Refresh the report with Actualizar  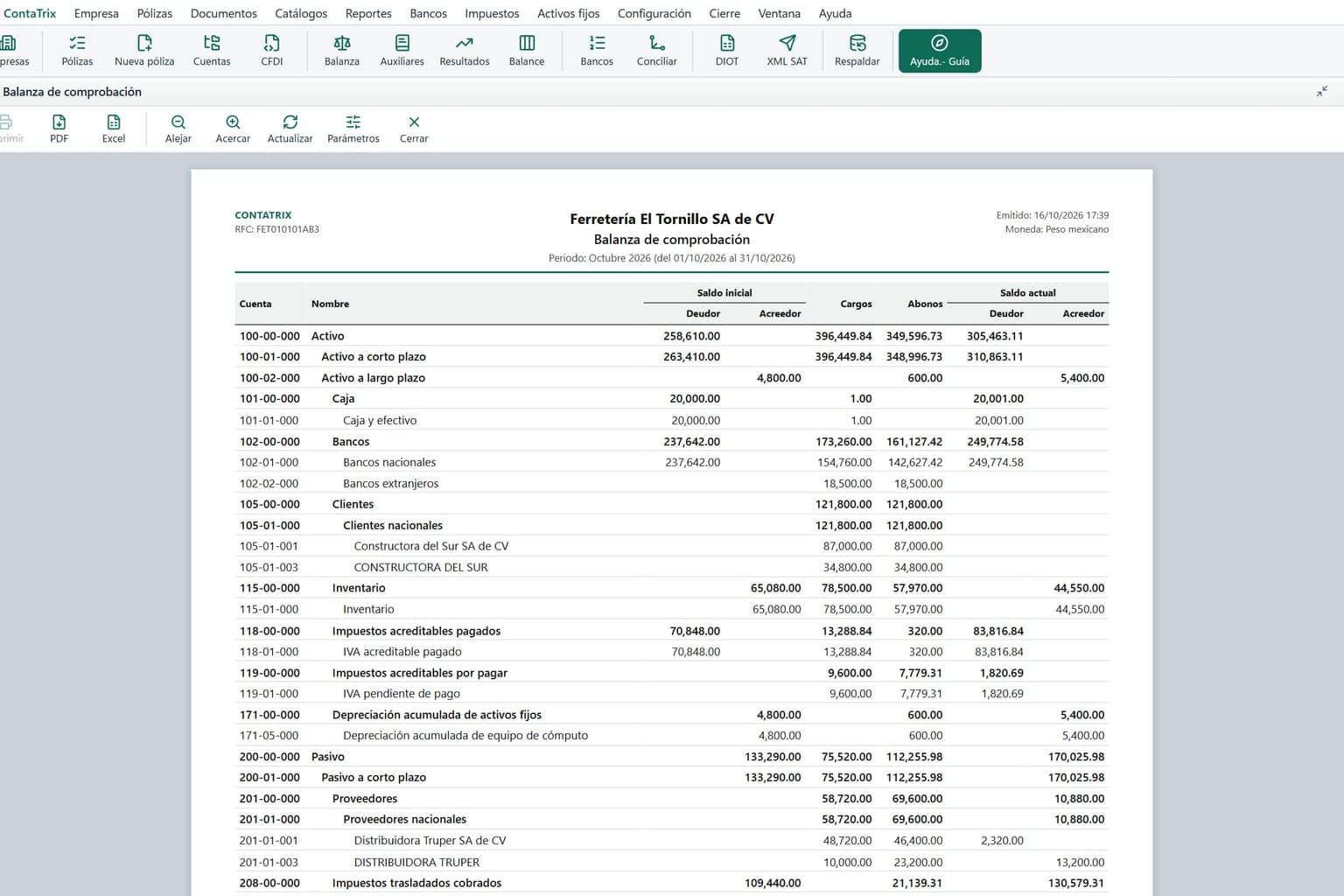coord(290,129)
